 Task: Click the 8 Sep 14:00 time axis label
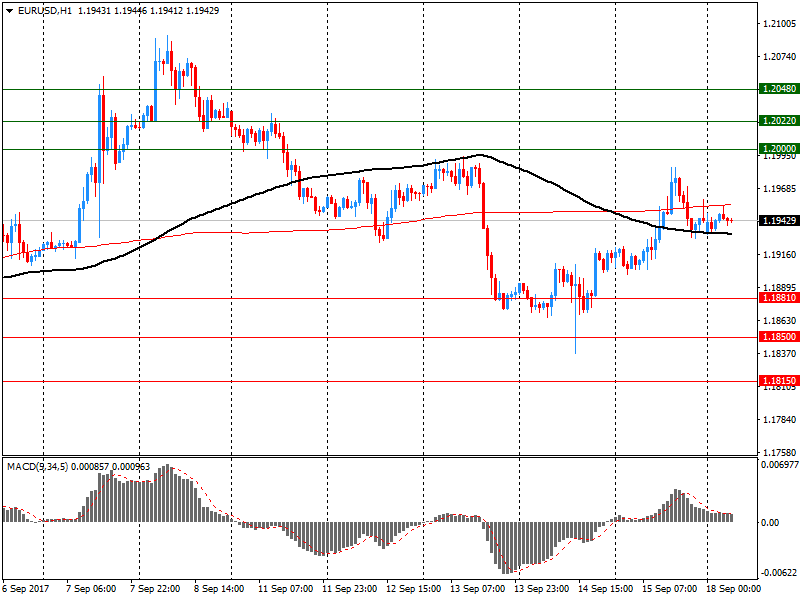pos(219,589)
